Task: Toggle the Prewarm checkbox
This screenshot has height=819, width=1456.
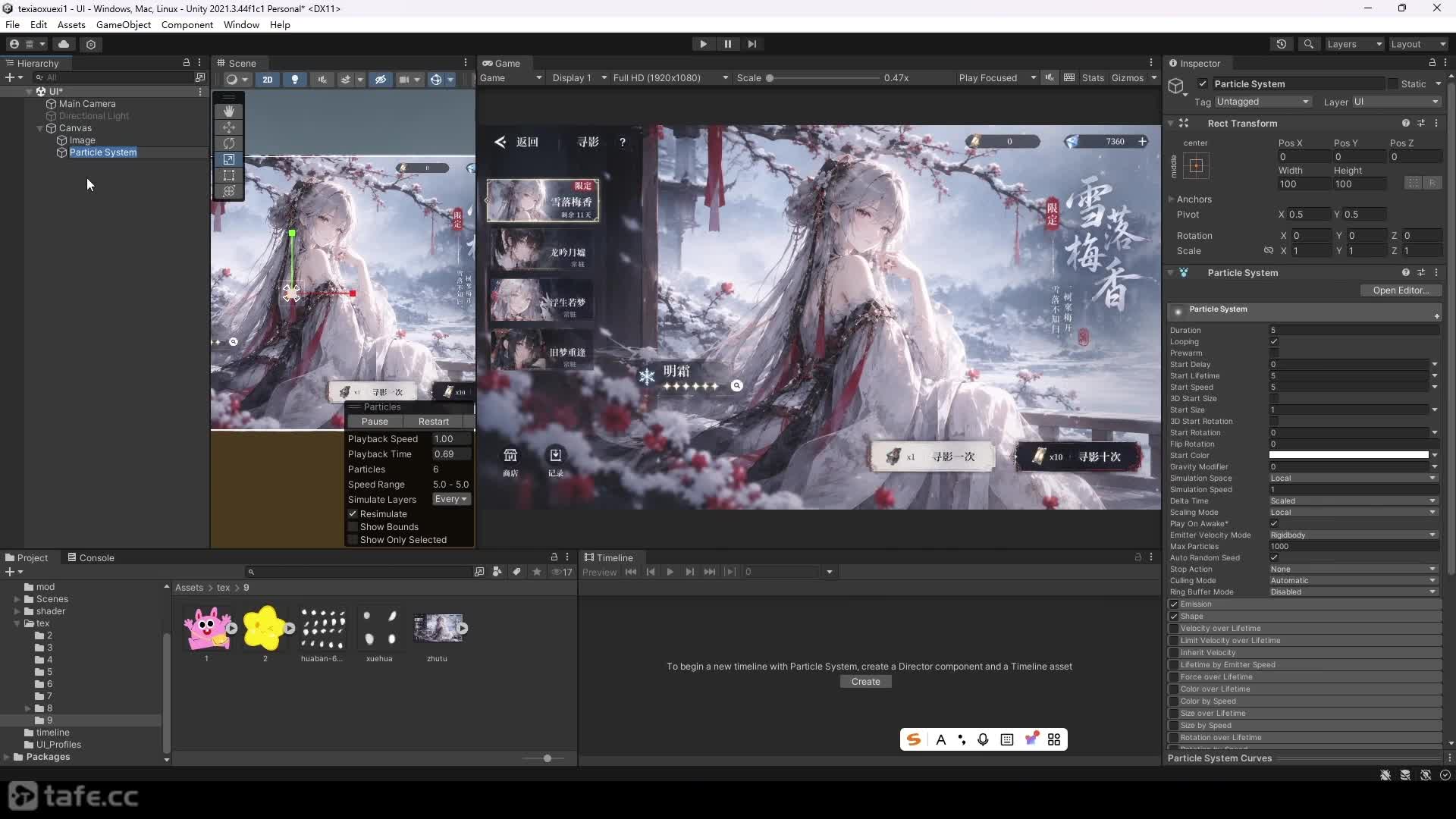Action: coord(1274,353)
